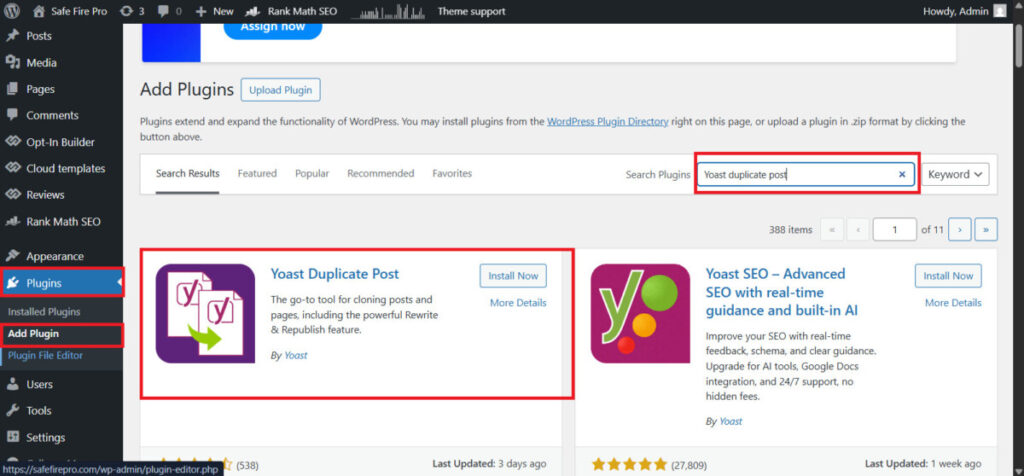
Task: Click the Reviews icon in sidebar
Action: pyautogui.click(x=12, y=195)
